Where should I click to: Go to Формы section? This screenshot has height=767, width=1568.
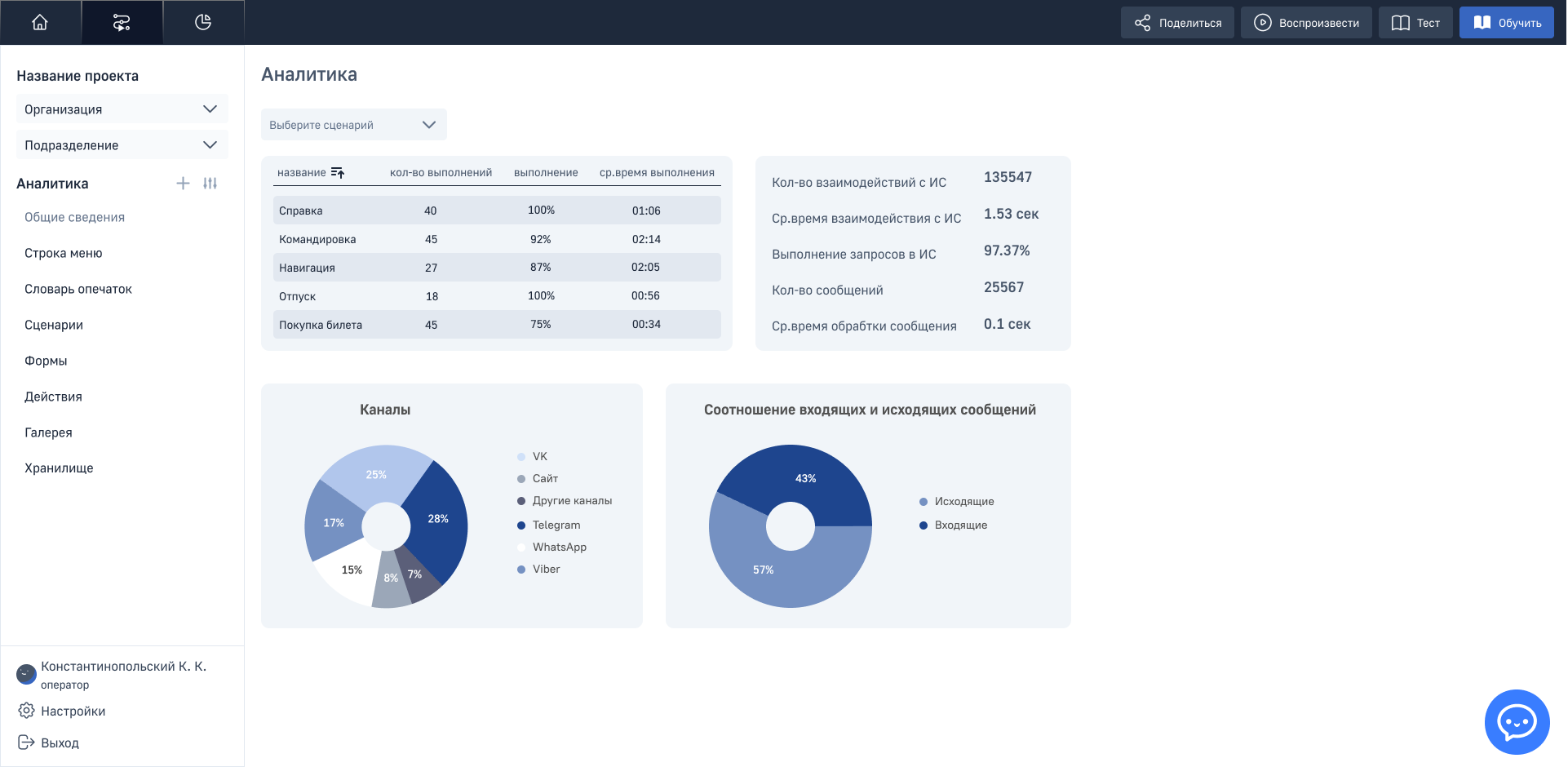(x=46, y=361)
